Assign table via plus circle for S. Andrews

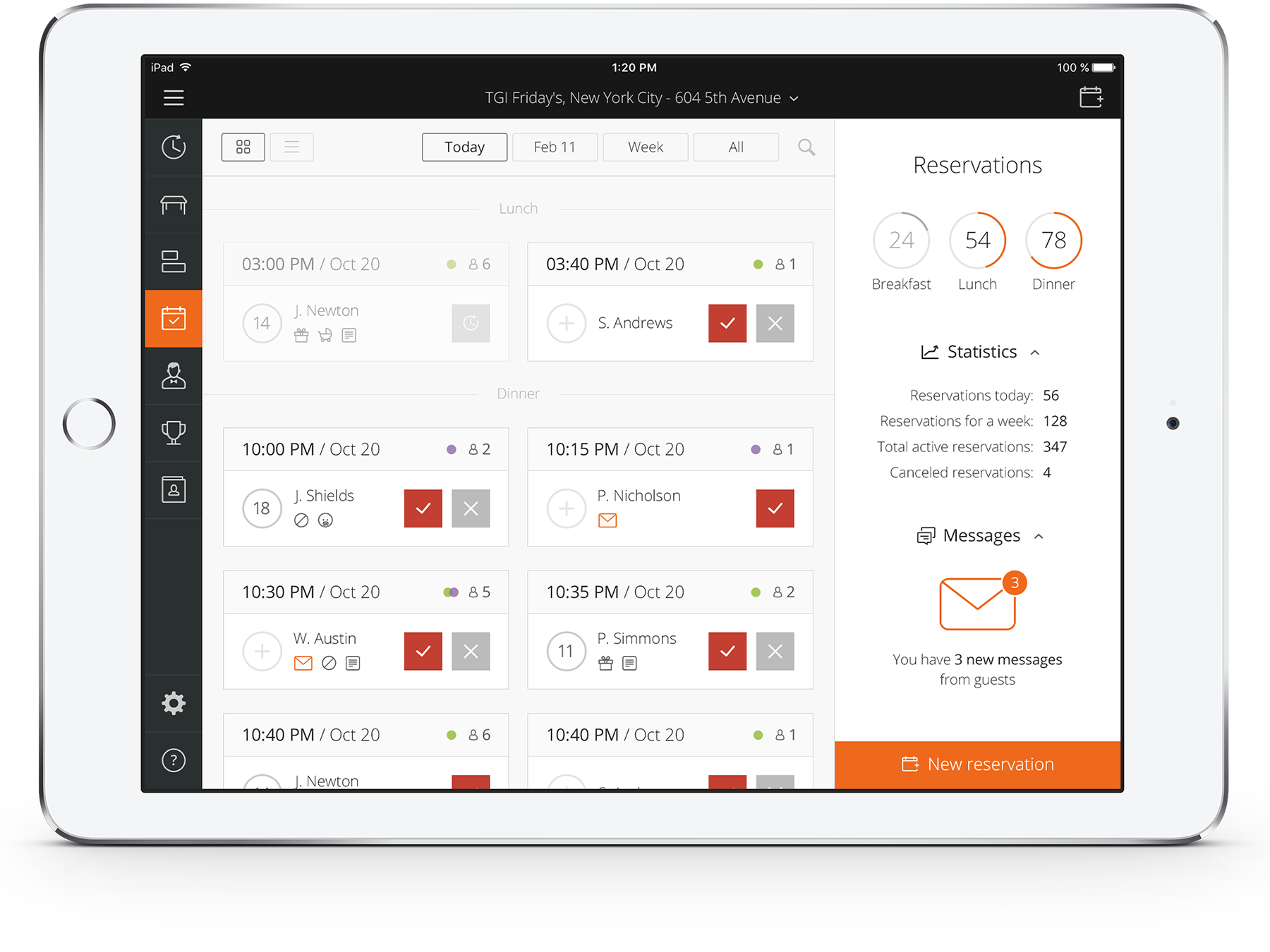coord(567,323)
